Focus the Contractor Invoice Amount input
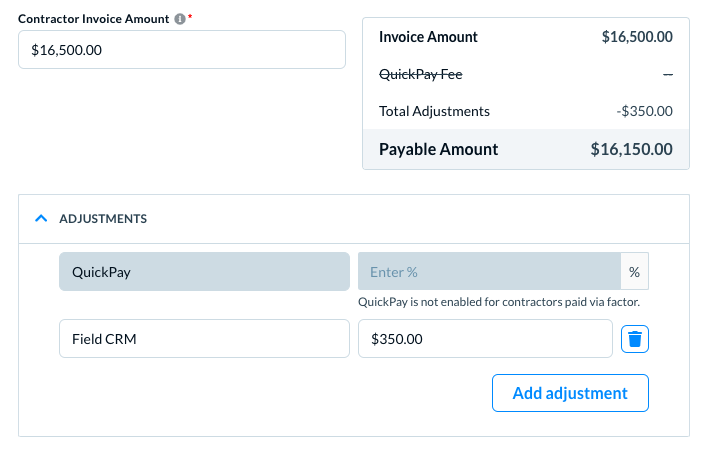This screenshot has width=705, height=450. [x=182, y=49]
